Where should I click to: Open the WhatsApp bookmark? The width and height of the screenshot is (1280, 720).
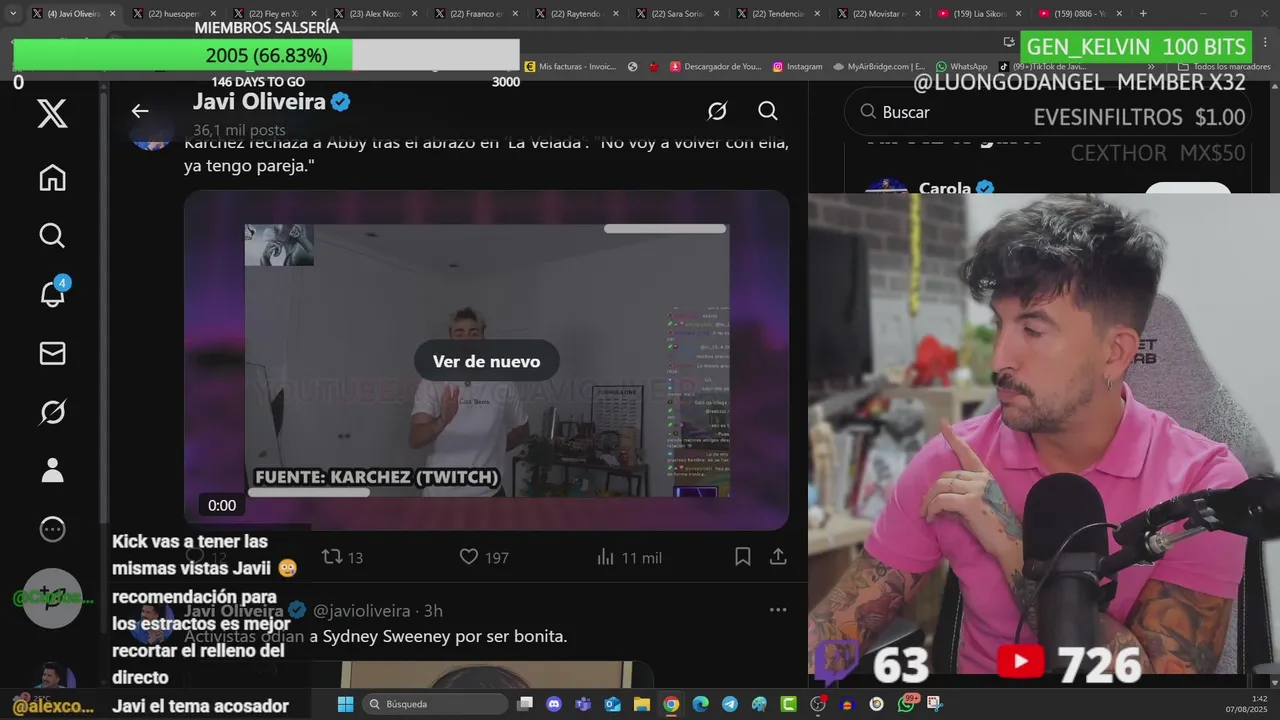pyautogui.click(x=962, y=66)
